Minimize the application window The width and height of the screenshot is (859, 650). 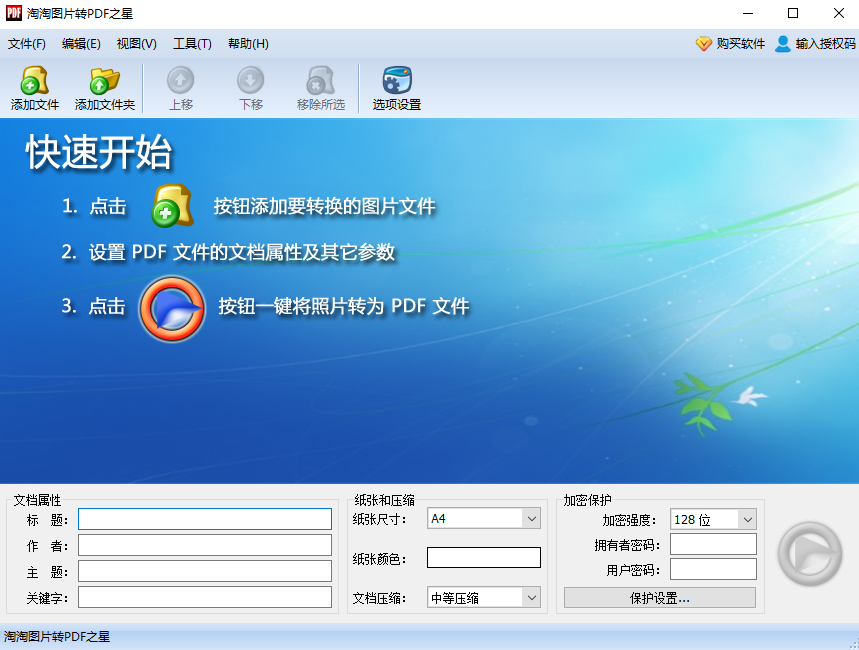click(748, 13)
